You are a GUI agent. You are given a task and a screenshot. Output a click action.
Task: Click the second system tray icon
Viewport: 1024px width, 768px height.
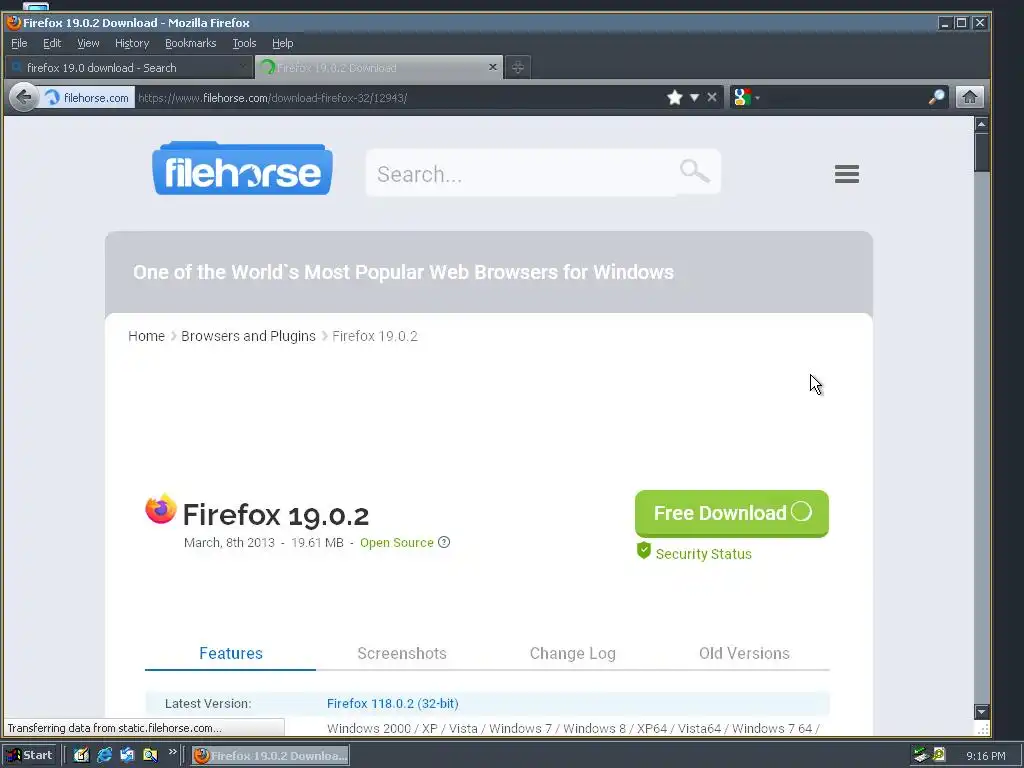tap(939, 755)
